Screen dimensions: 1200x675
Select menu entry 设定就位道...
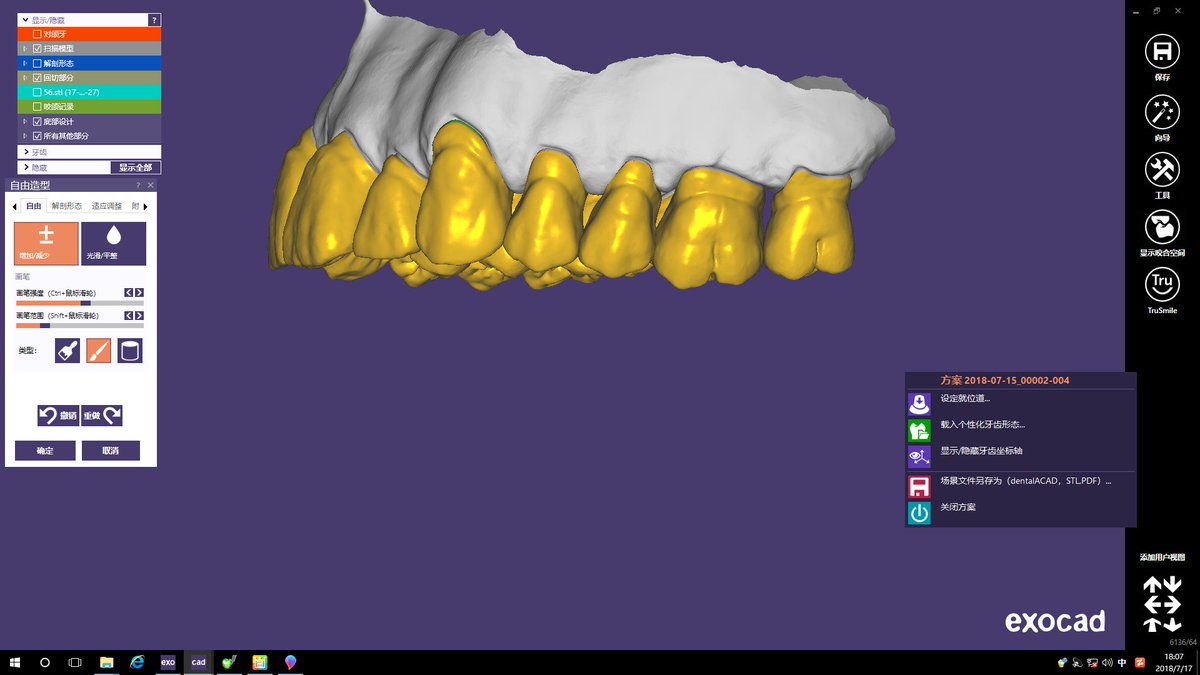pyautogui.click(x=965, y=398)
